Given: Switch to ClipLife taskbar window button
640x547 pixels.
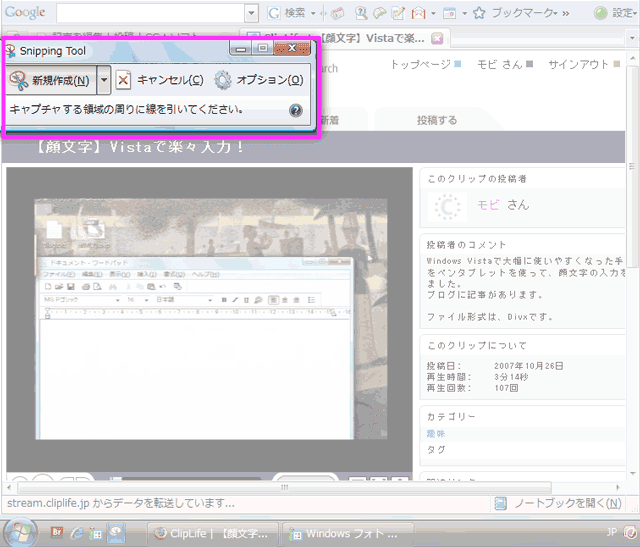Looking at the screenshot, I should pos(213,533).
